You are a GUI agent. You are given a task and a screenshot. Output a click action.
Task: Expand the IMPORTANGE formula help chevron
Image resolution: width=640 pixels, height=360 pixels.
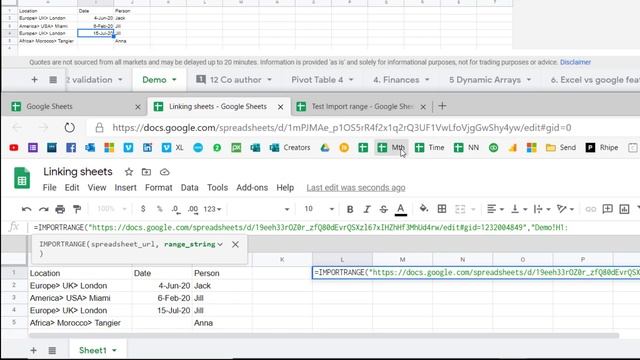tap(220, 244)
